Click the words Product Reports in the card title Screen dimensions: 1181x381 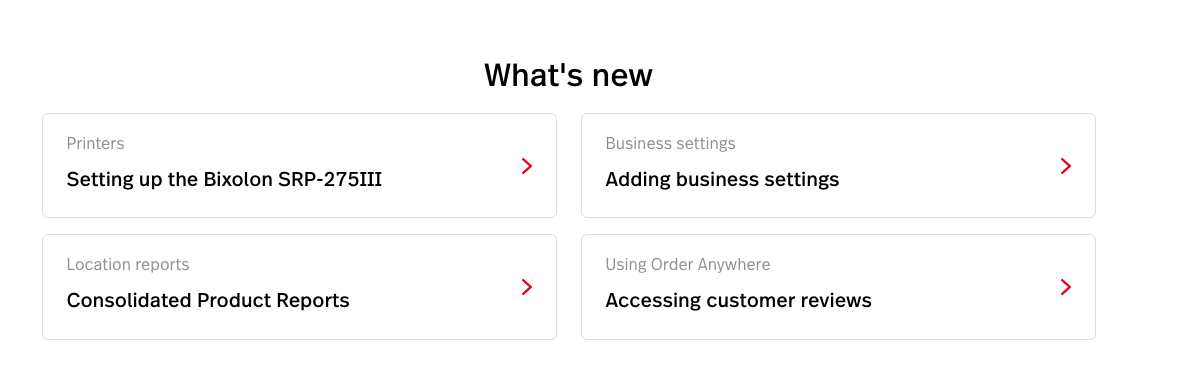coord(273,300)
